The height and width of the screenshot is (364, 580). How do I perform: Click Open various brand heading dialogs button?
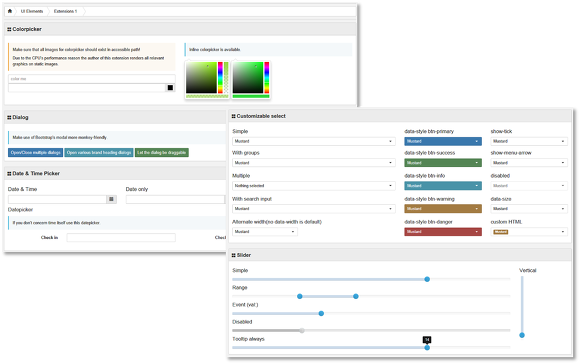point(99,152)
